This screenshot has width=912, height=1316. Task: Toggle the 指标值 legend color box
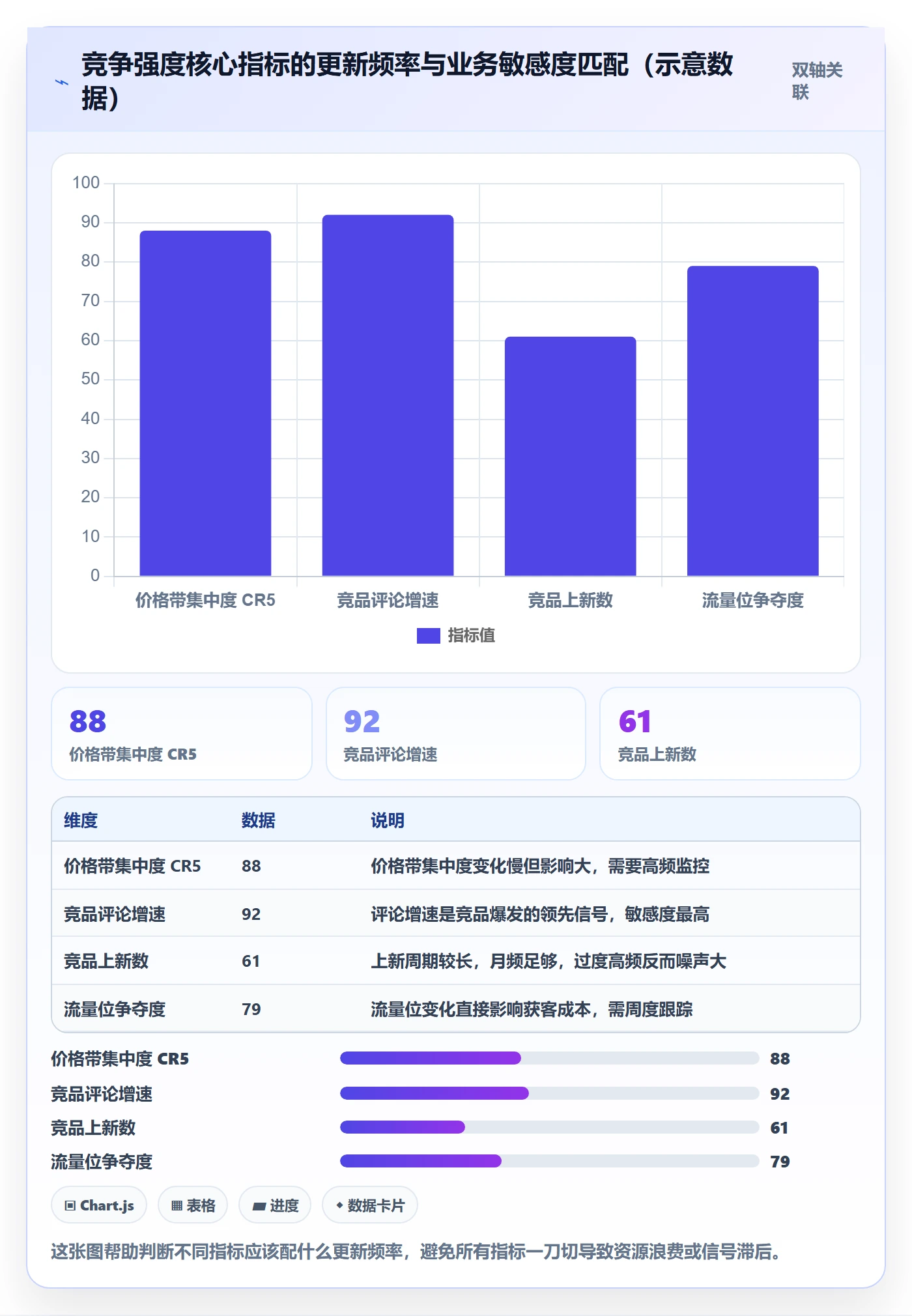click(428, 635)
